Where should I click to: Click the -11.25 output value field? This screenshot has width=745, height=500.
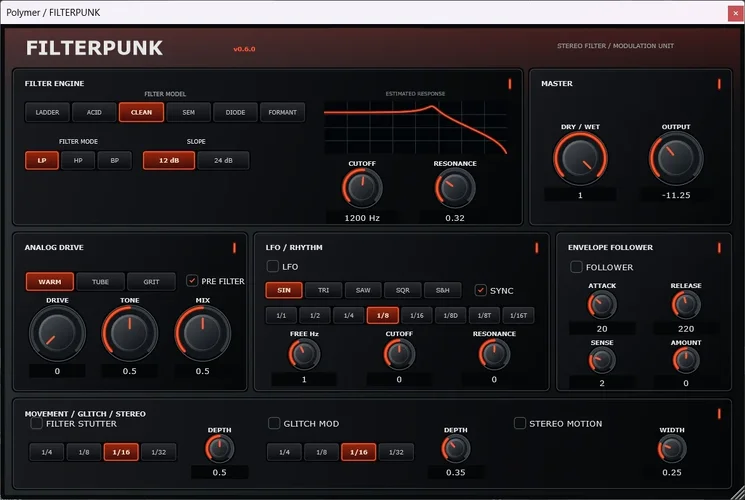[x=676, y=195]
